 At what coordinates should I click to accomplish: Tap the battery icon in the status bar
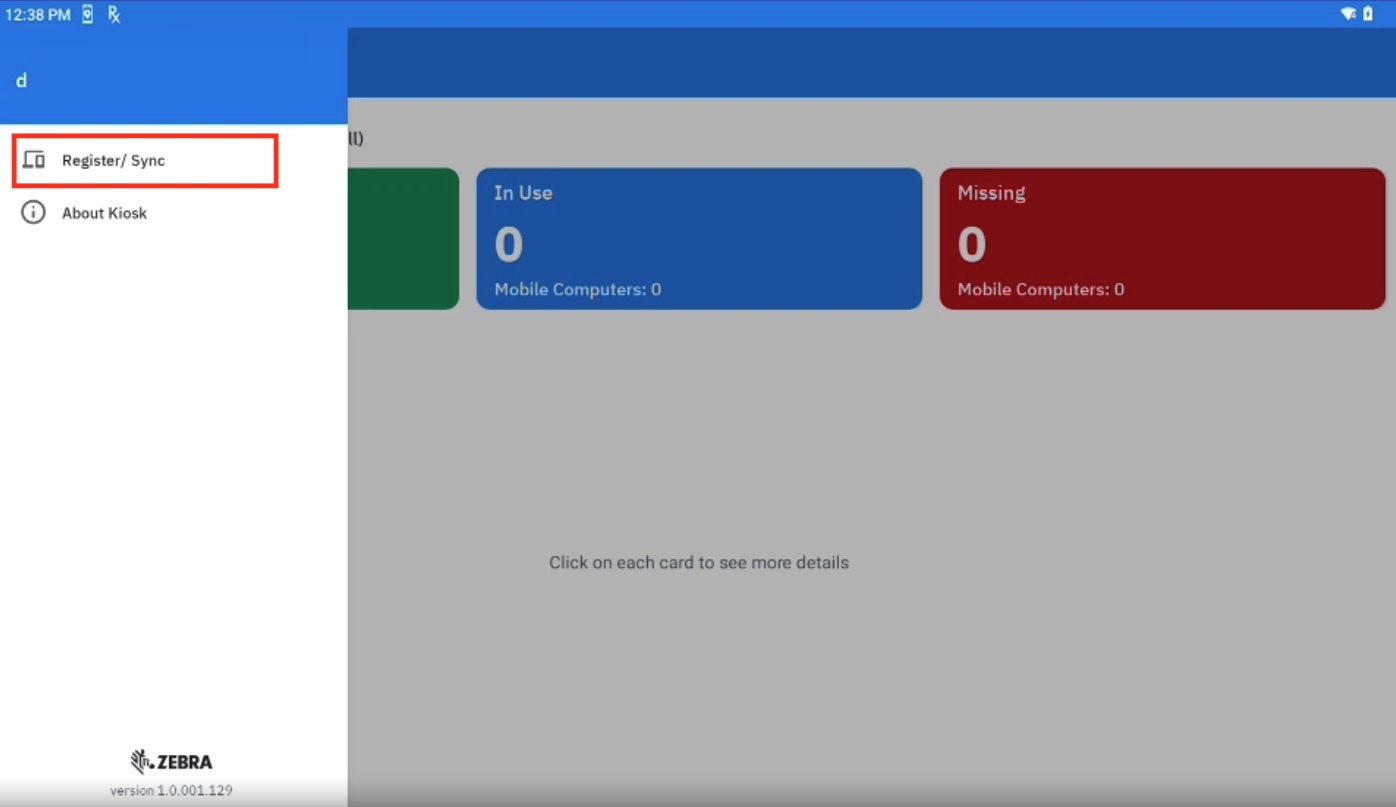[x=1368, y=14]
